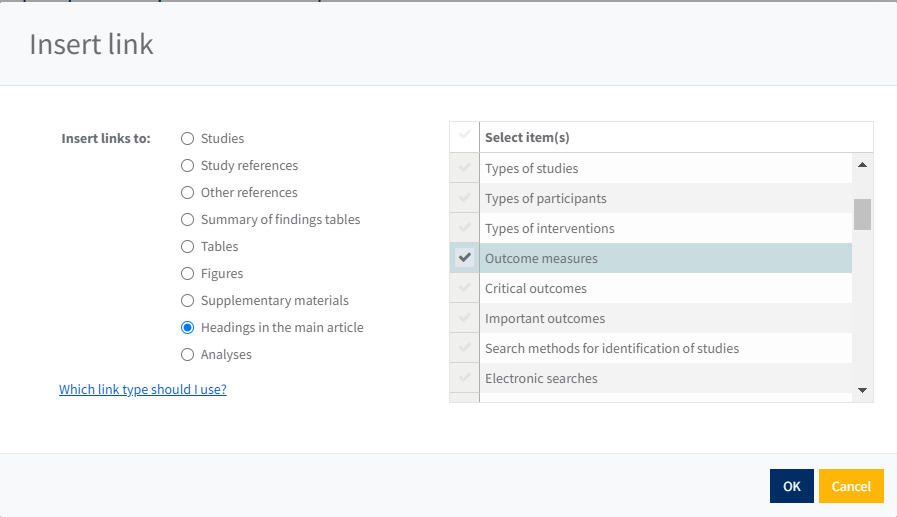
Task: Select the Tables radio button
Action: [x=187, y=247]
